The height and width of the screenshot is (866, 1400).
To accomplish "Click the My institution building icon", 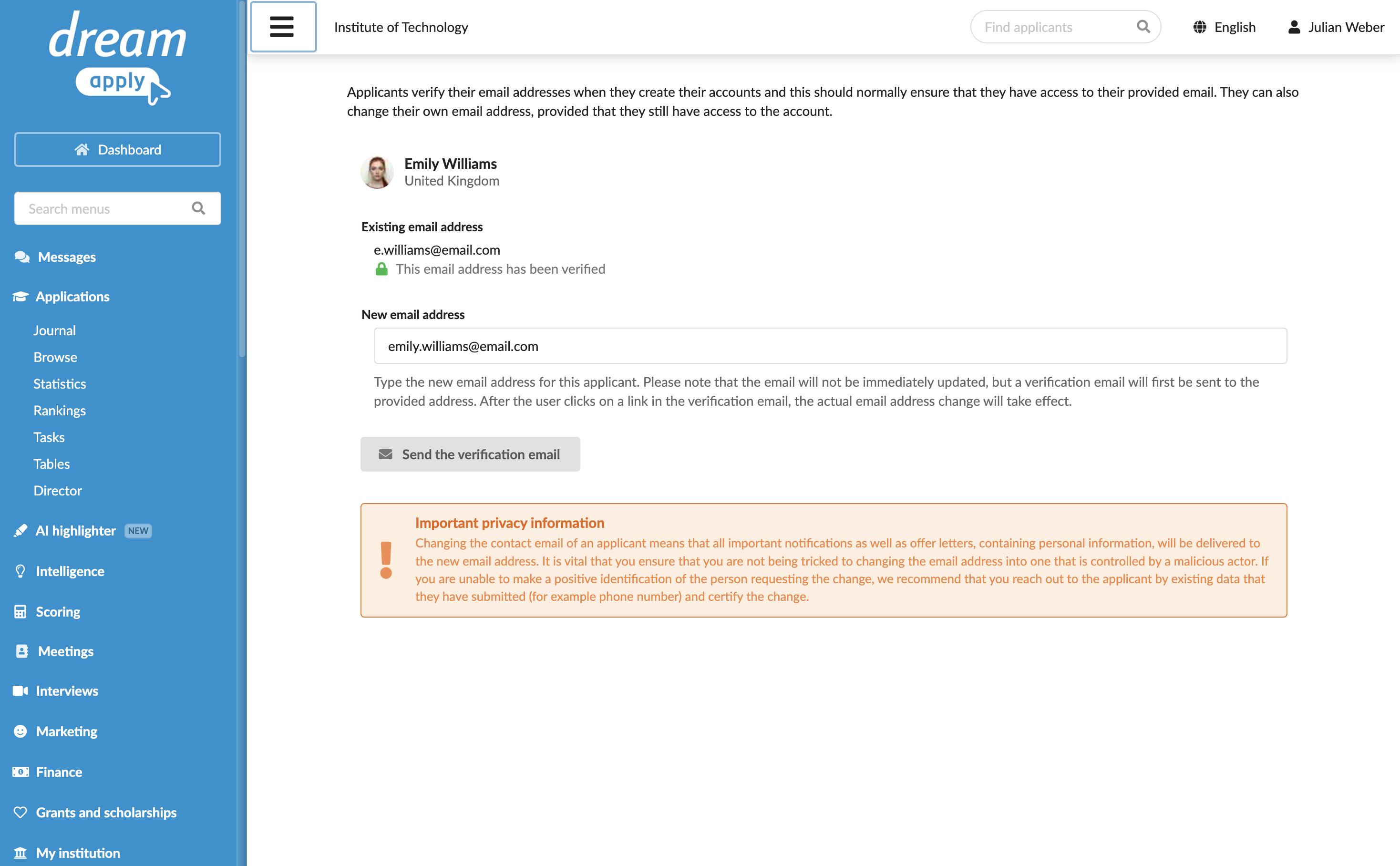I will [x=20, y=853].
